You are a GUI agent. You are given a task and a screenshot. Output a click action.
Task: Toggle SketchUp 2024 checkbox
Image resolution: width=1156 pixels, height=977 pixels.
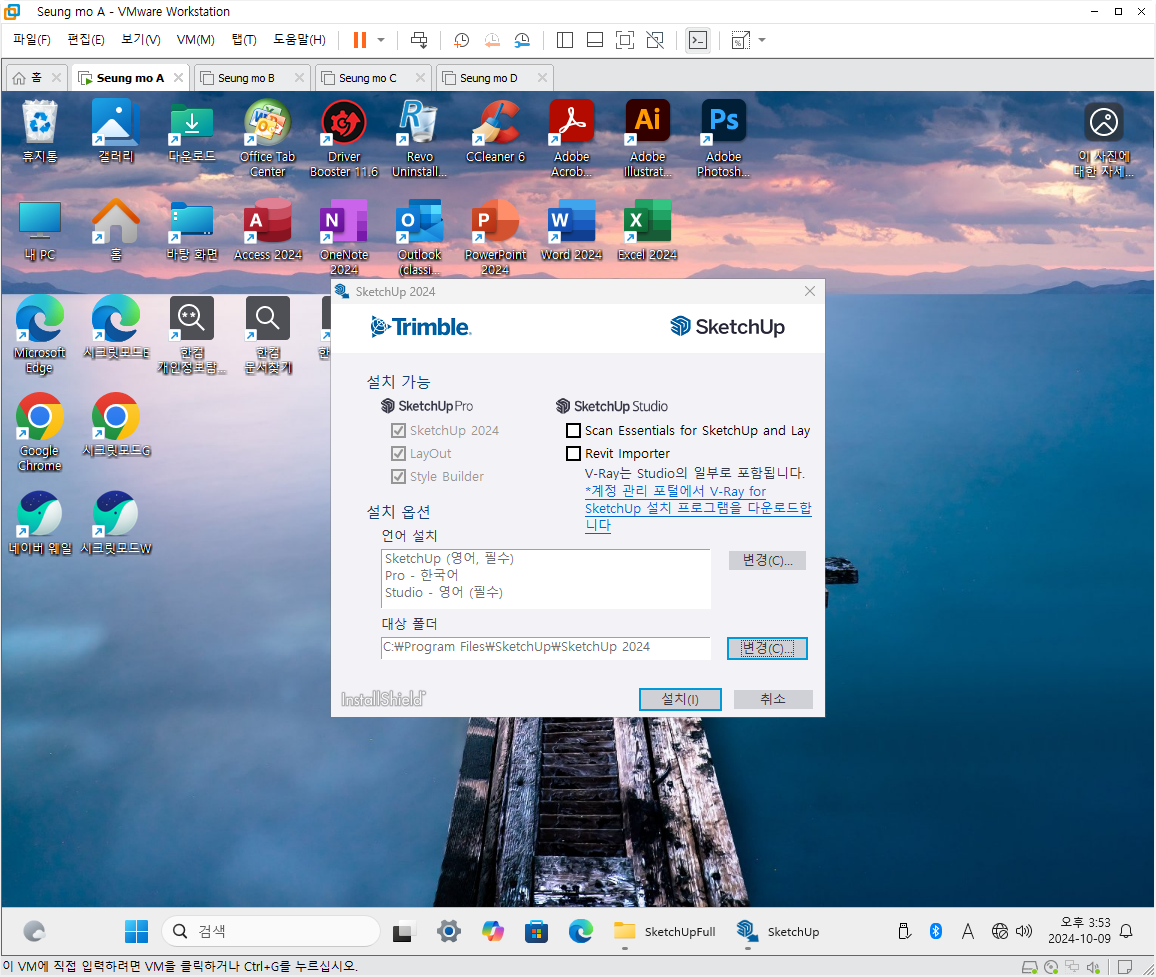[x=398, y=430]
